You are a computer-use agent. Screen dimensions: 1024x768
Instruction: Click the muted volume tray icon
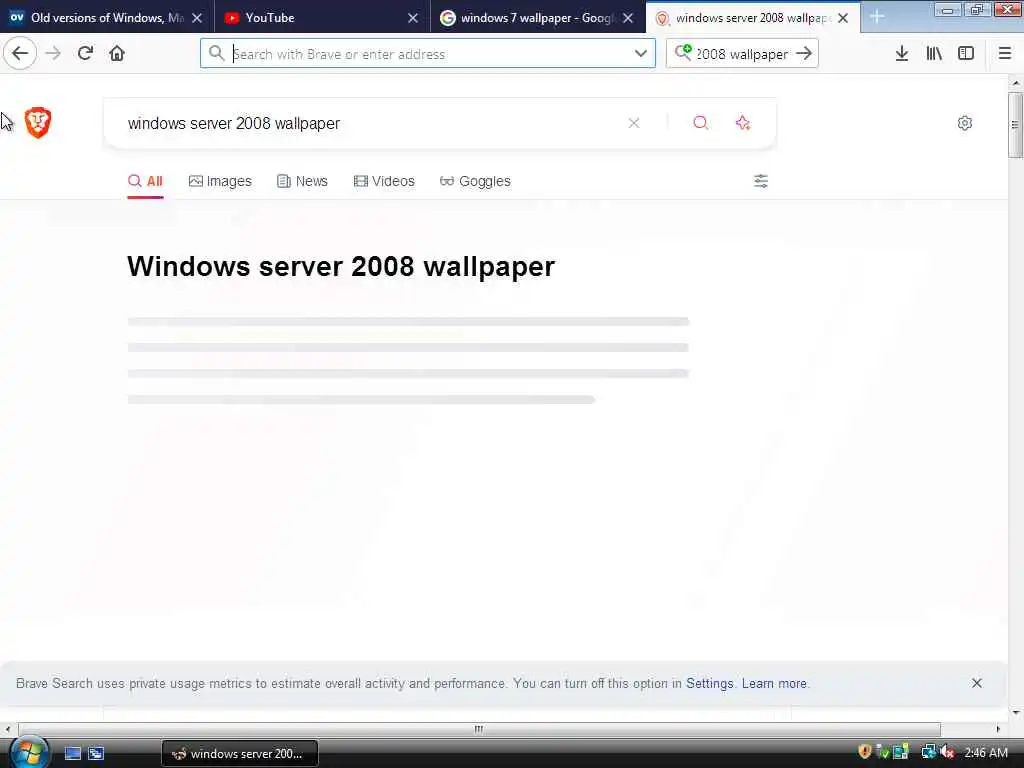948,752
